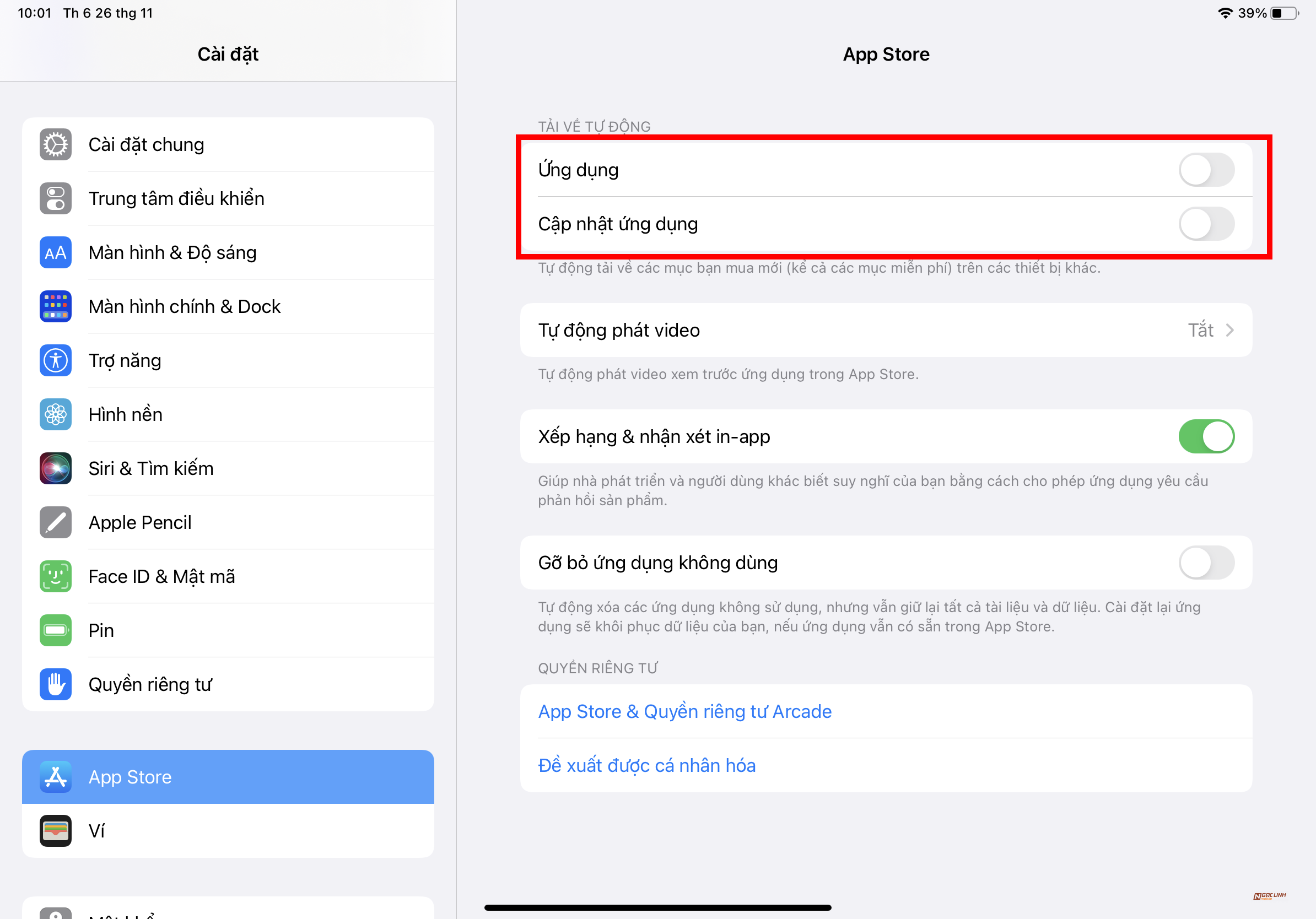Select the Trợ năng accessibility icon

(x=55, y=360)
